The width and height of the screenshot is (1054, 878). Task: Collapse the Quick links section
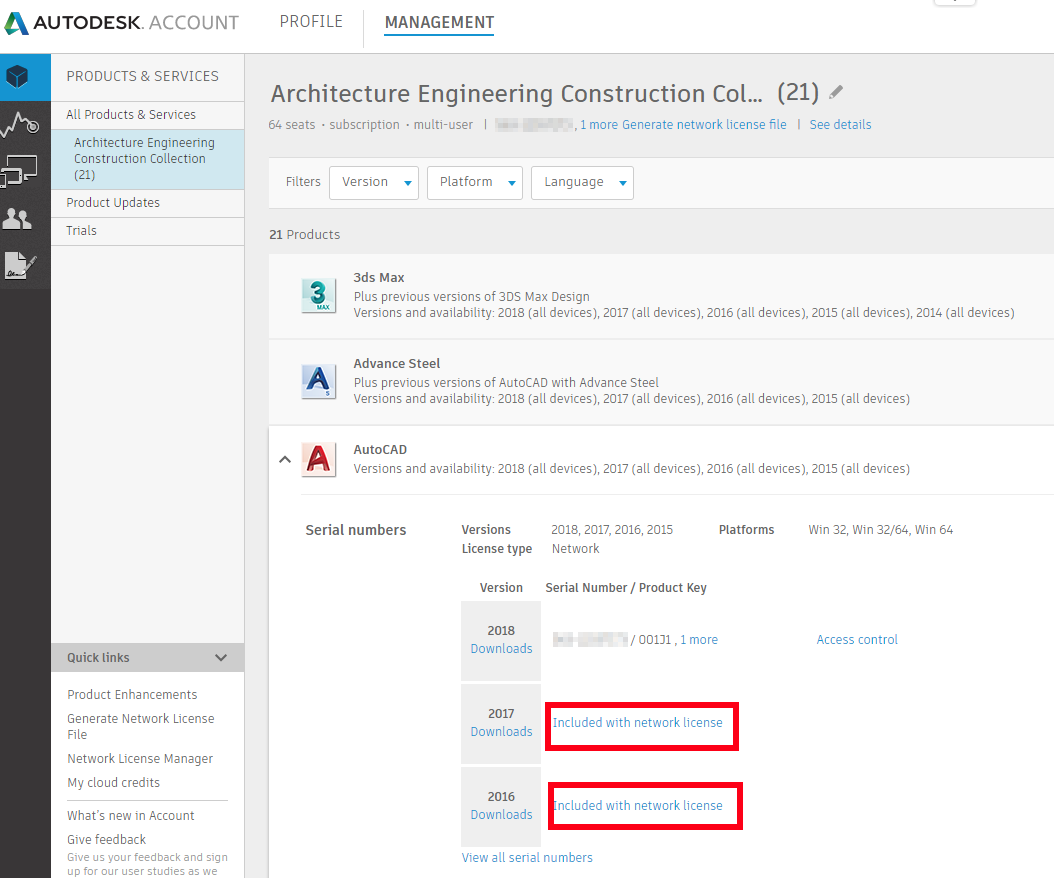(221, 657)
